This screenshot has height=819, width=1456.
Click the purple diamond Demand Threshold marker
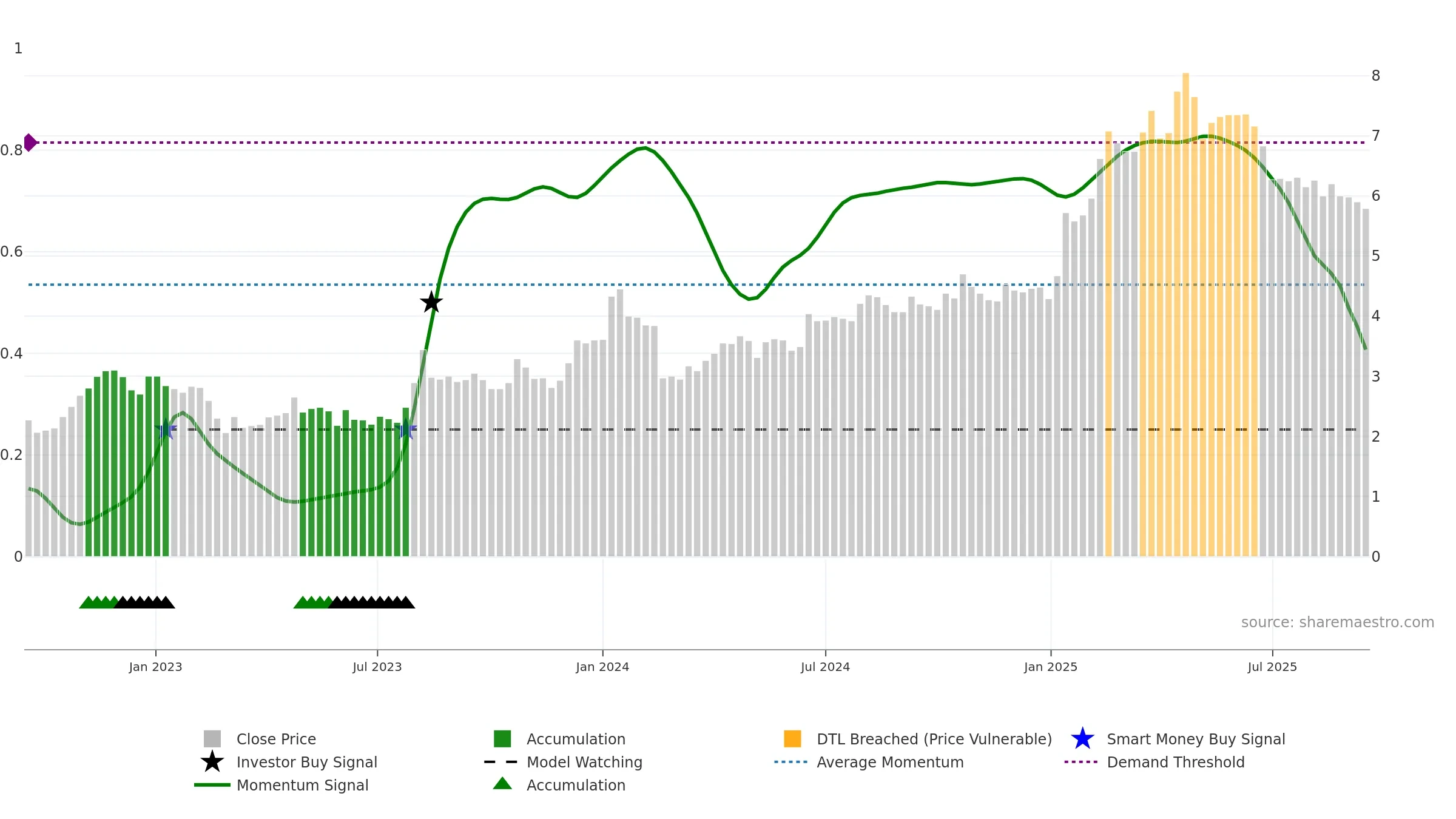[30, 143]
